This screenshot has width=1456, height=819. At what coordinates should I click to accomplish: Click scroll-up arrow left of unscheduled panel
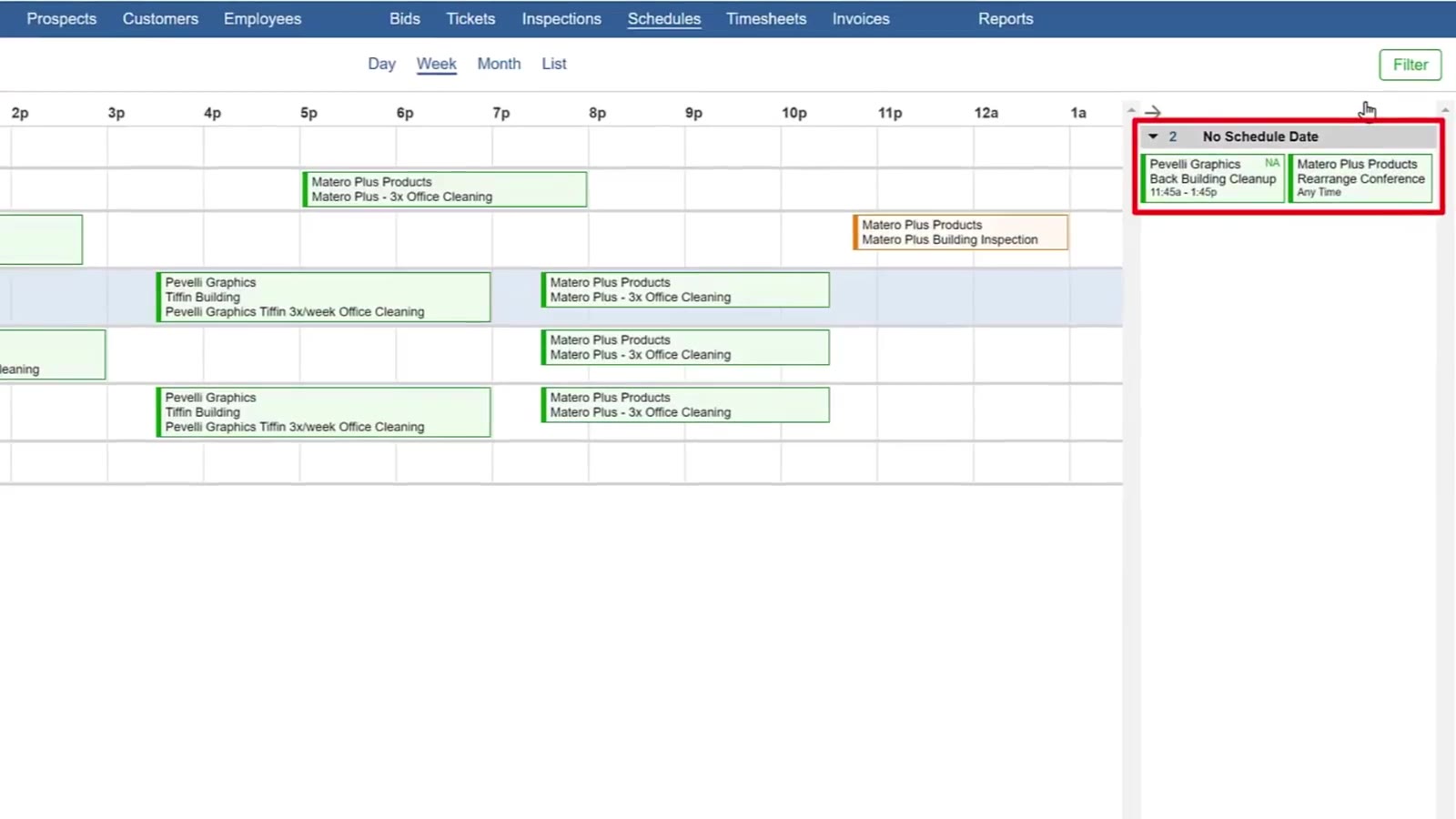click(x=1131, y=110)
